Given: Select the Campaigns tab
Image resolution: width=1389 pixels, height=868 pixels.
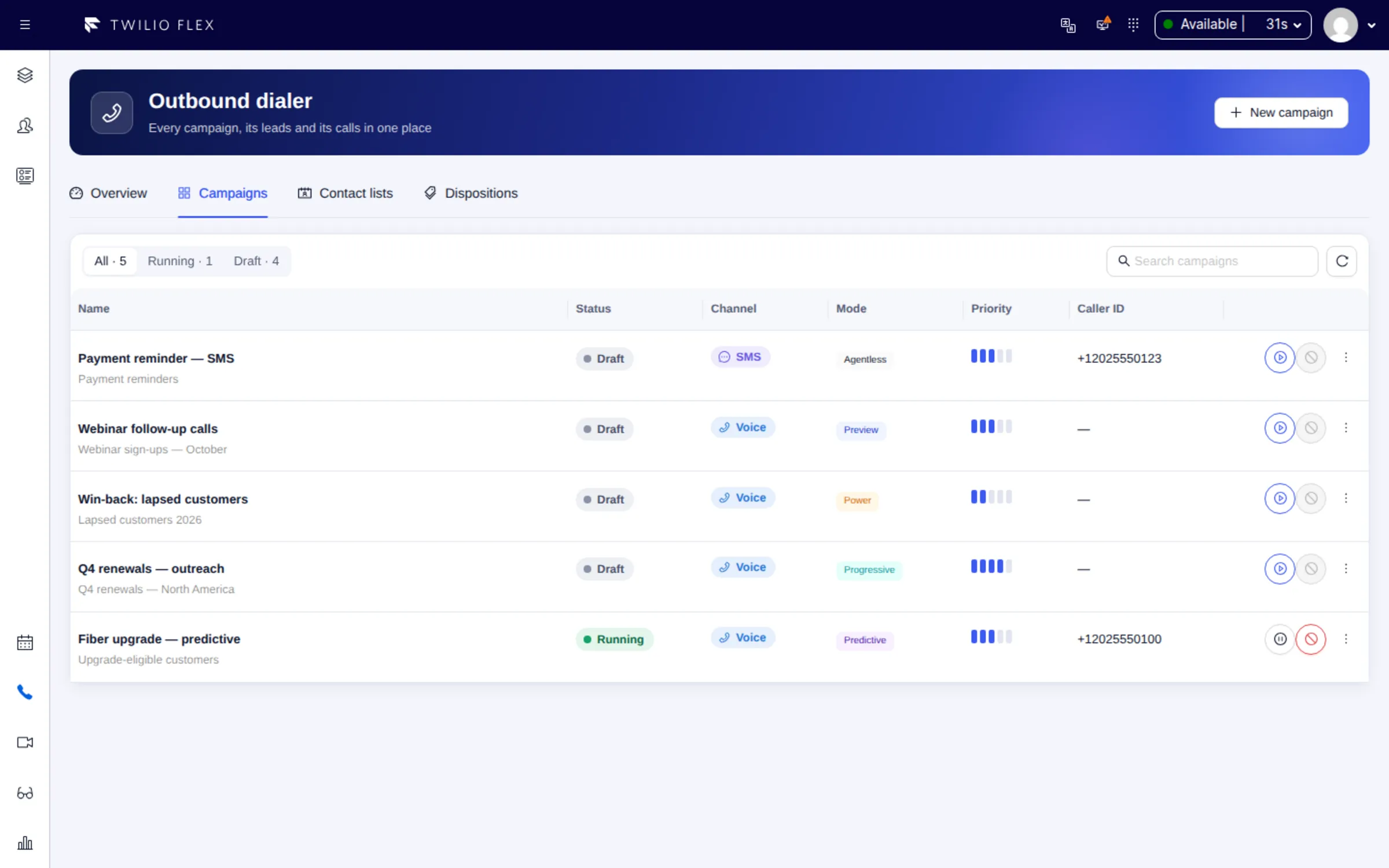Looking at the screenshot, I should coord(223,193).
